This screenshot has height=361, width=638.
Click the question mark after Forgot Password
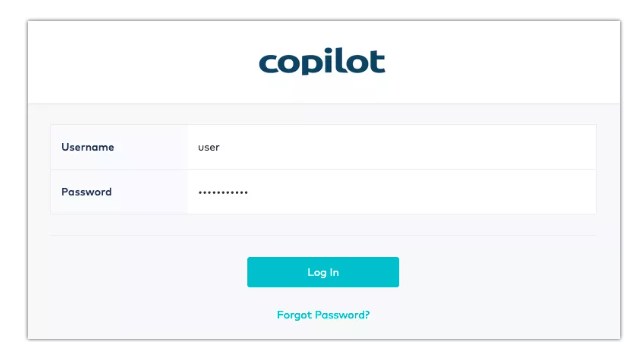[367, 315]
